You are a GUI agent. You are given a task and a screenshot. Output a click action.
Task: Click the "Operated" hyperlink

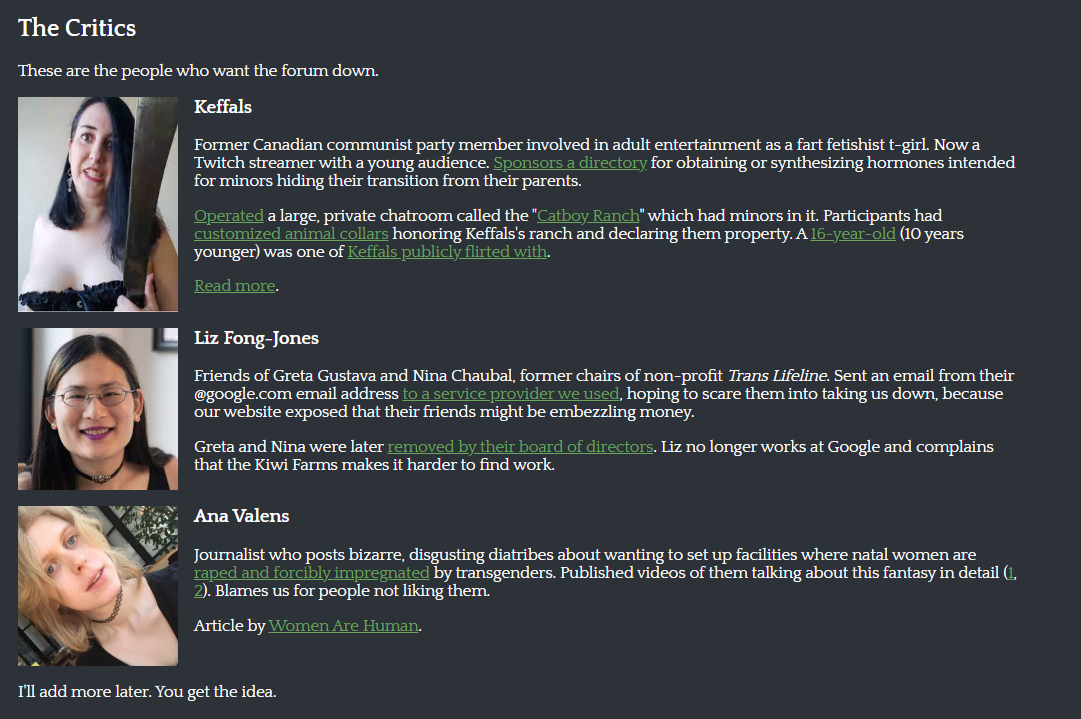229,216
